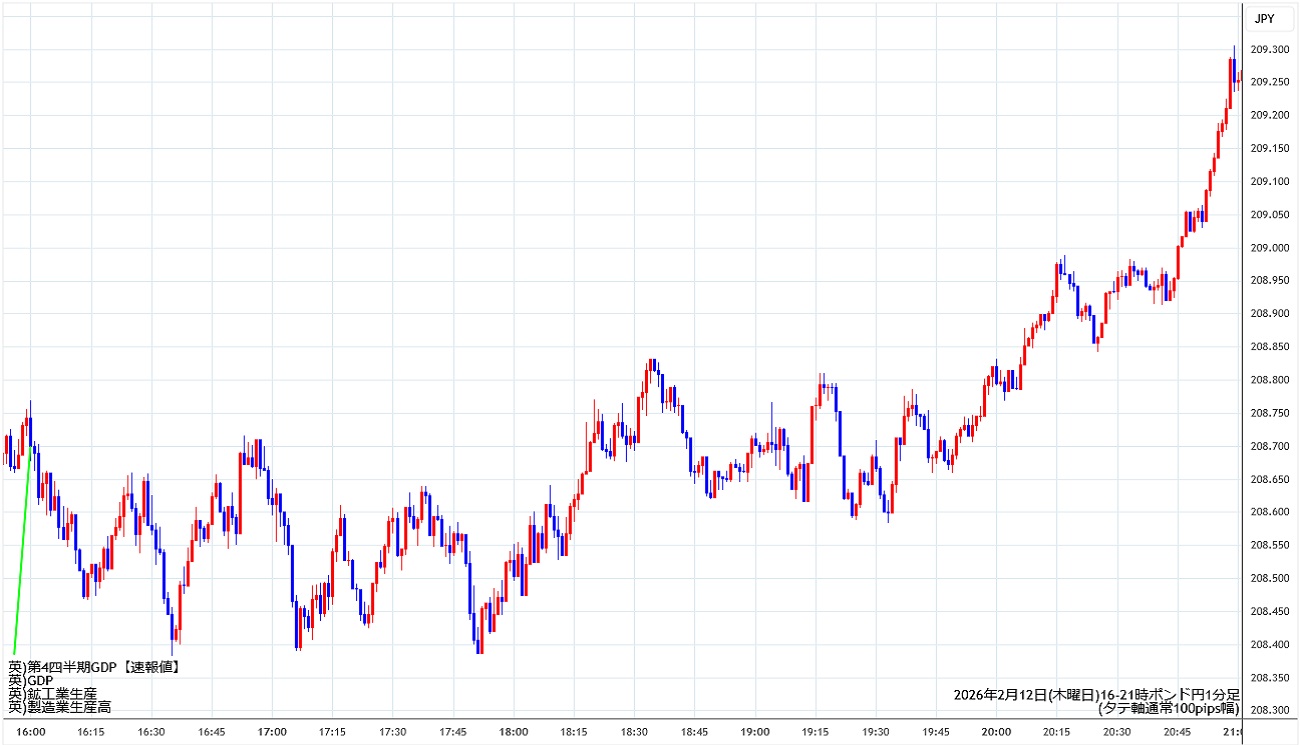
Task: Select the (タテ軸通常100pips幅) axis note
Action: (x=1168, y=708)
